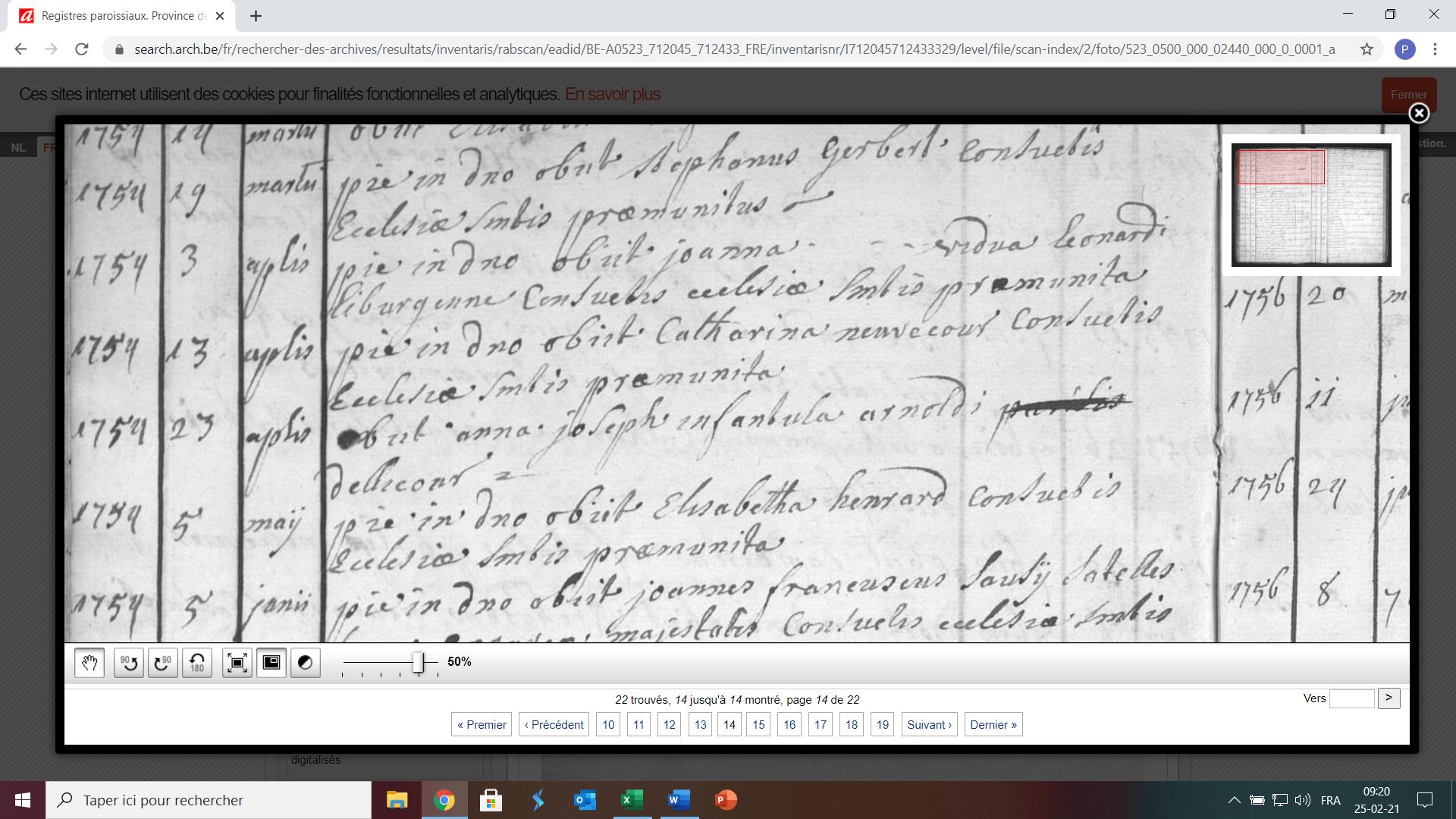Toggle image contrast inversion
Viewport: 1456px width, 819px height.
coord(306,663)
